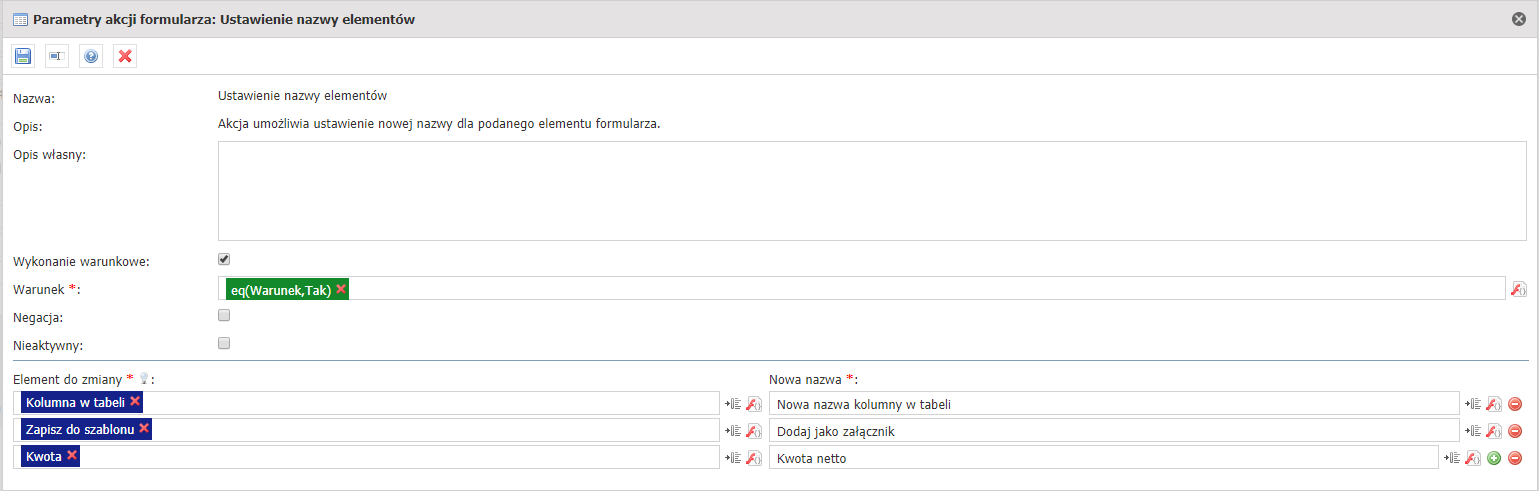Viewport: 1539px width, 491px height.
Task: Remove the Kwota netto row
Action: (1515, 458)
